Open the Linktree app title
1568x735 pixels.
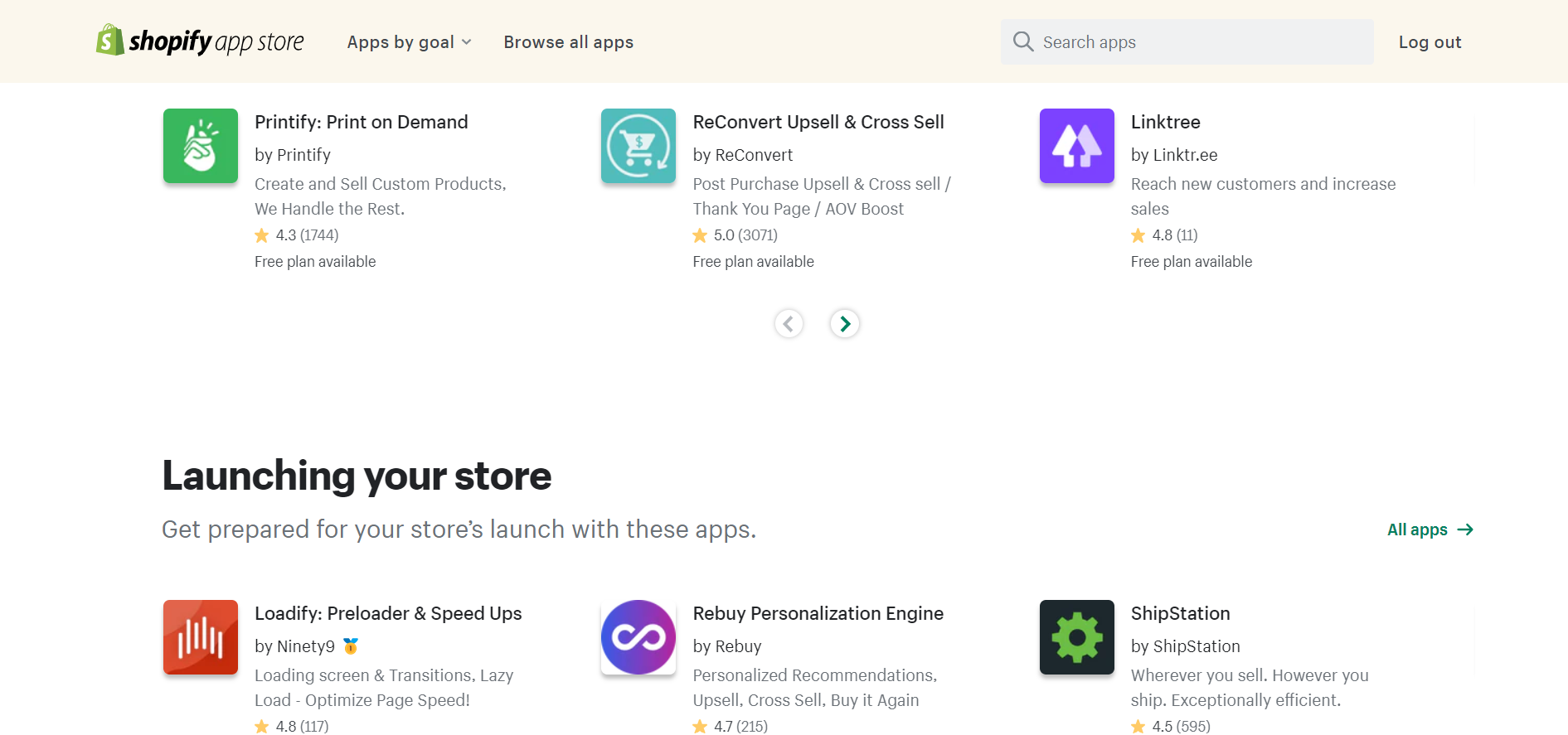(1165, 122)
